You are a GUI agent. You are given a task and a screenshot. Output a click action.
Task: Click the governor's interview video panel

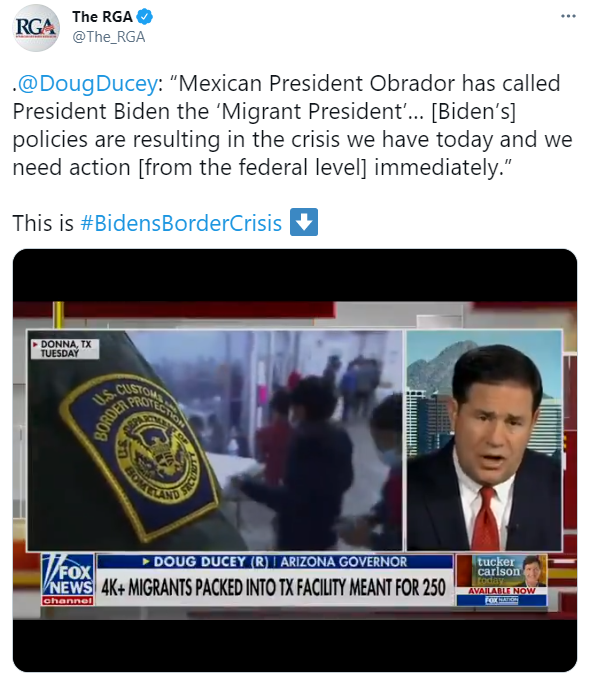pos(484,440)
